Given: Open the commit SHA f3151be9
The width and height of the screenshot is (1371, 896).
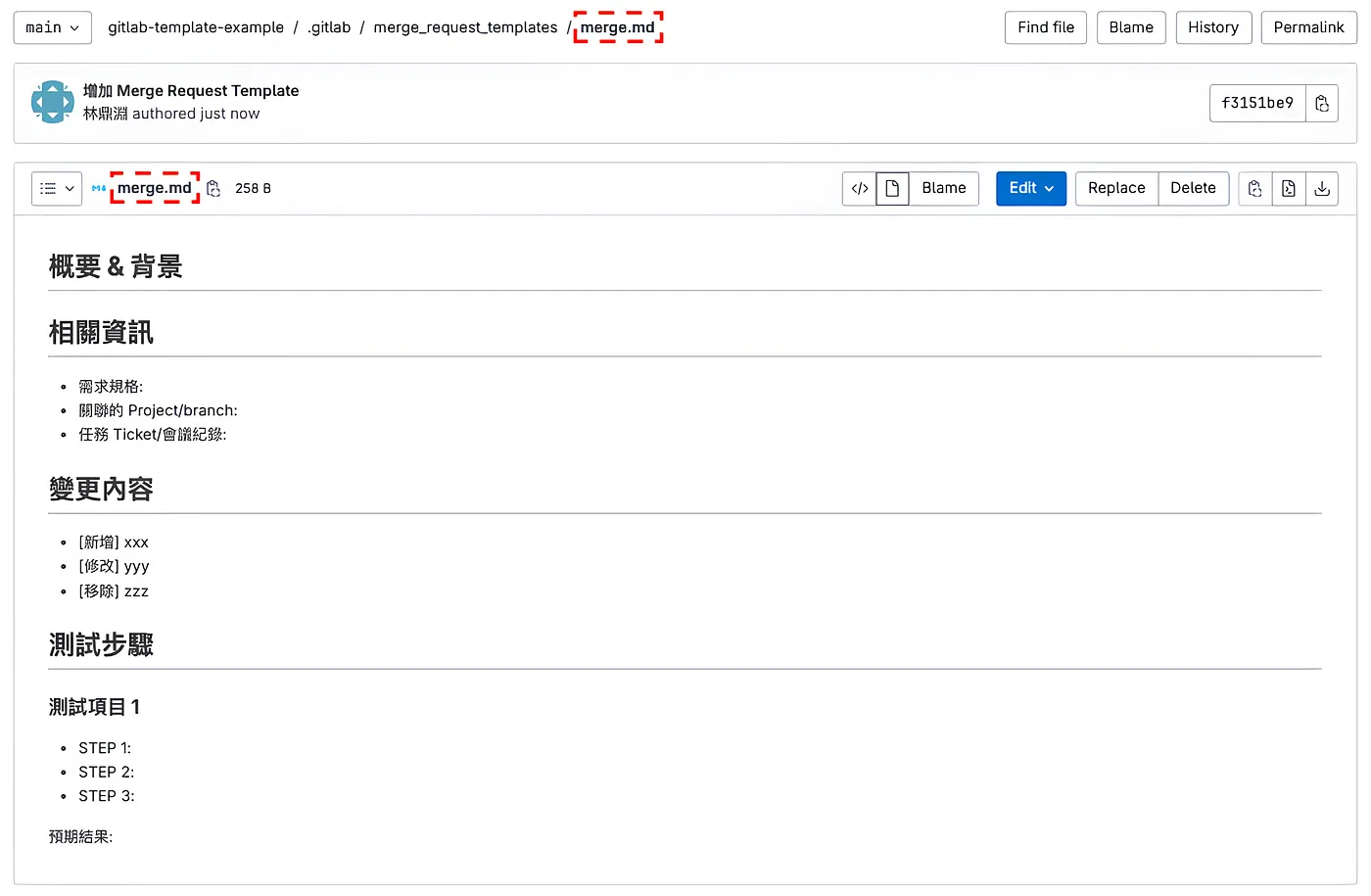Looking at the screenshot, I should tap(1257, 103).
